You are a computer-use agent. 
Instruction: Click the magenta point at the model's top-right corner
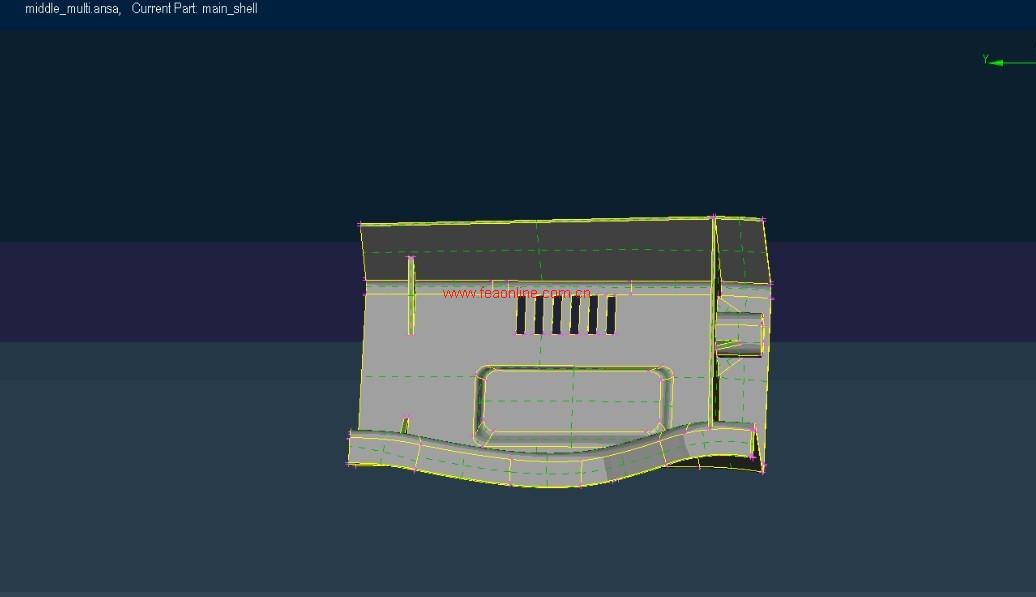click(763, 219)
